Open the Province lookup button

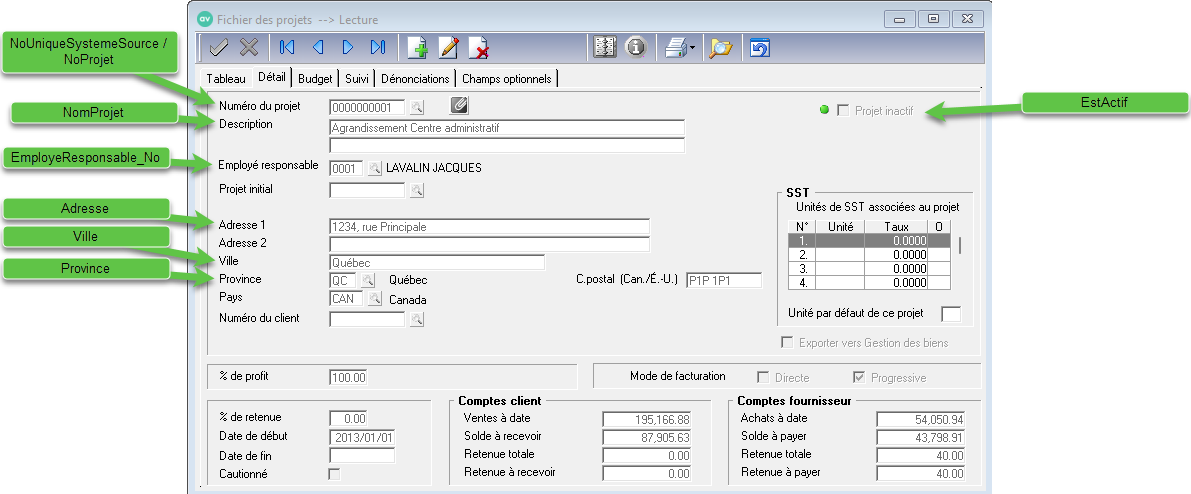point(367,281)
